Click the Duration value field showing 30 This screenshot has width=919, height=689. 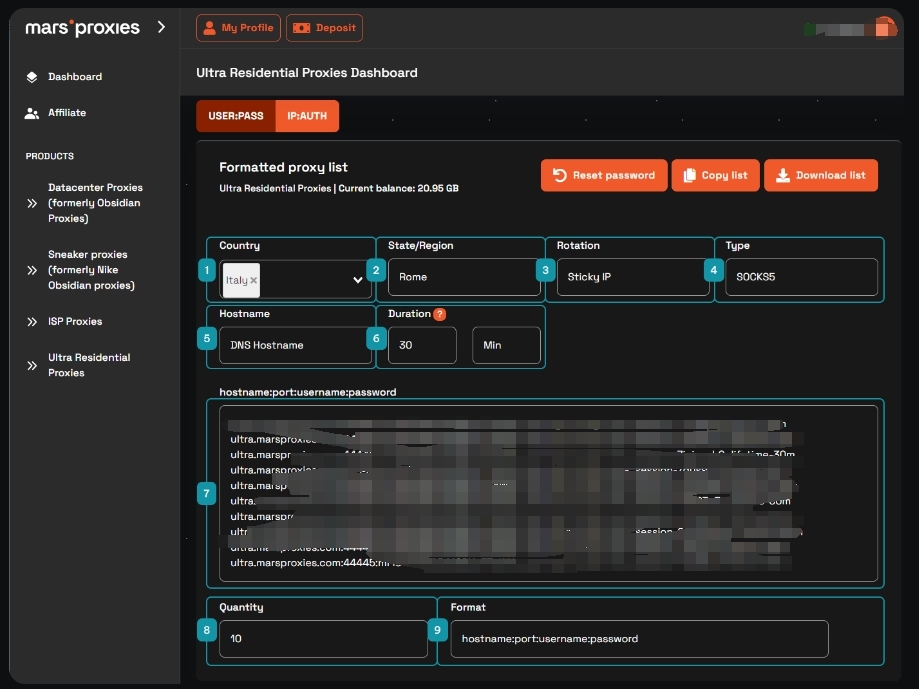422,345
